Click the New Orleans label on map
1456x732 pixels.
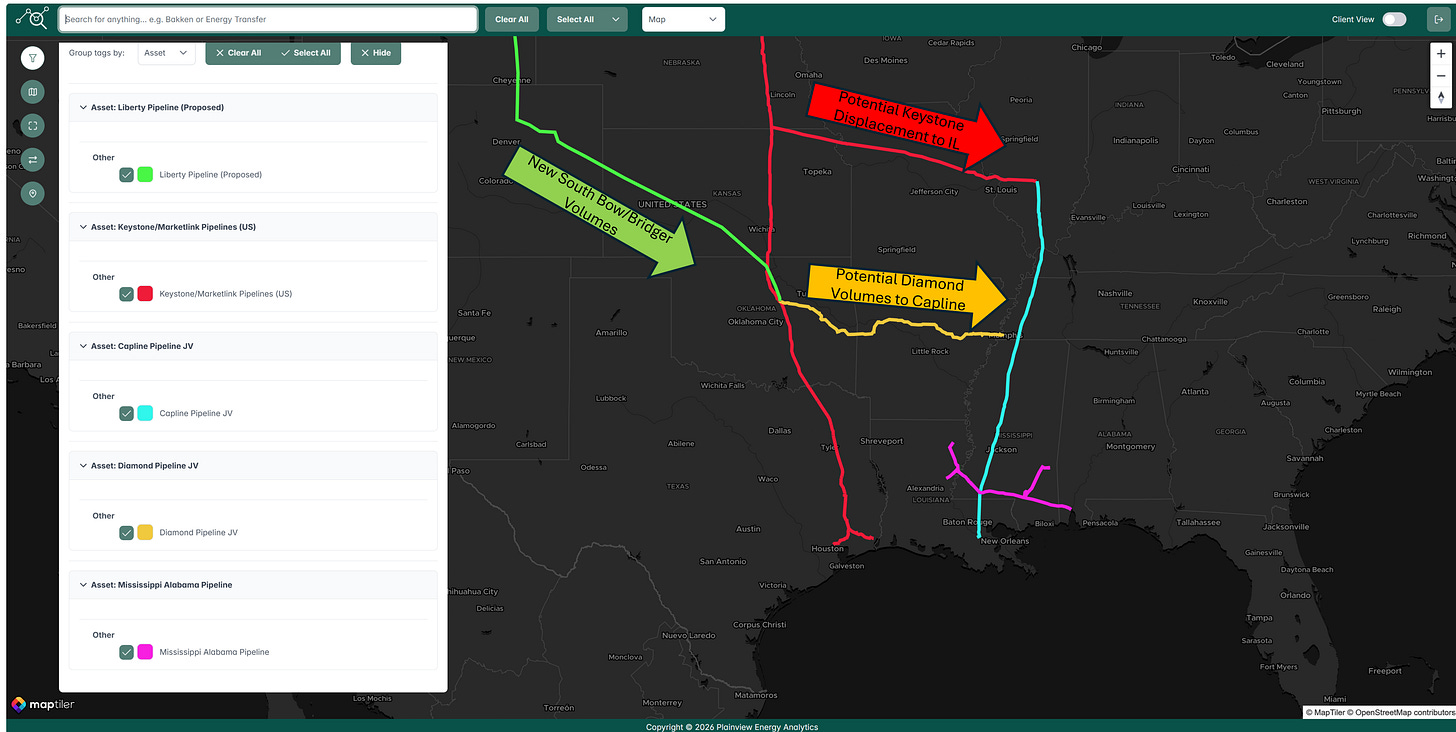[1005, 541]
